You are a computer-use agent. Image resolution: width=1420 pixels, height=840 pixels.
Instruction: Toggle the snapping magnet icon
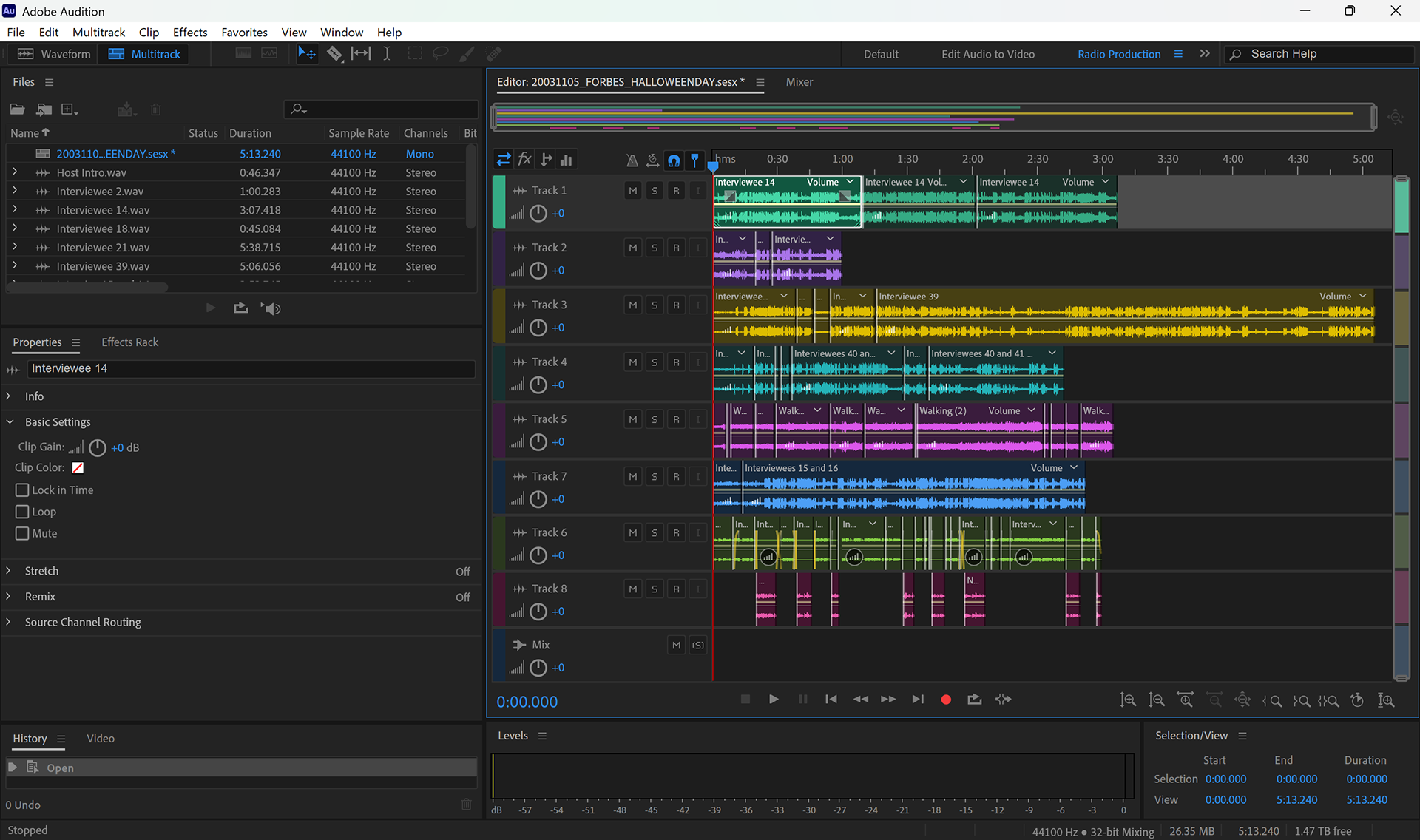pyautogui.click(x=674, y=160)
